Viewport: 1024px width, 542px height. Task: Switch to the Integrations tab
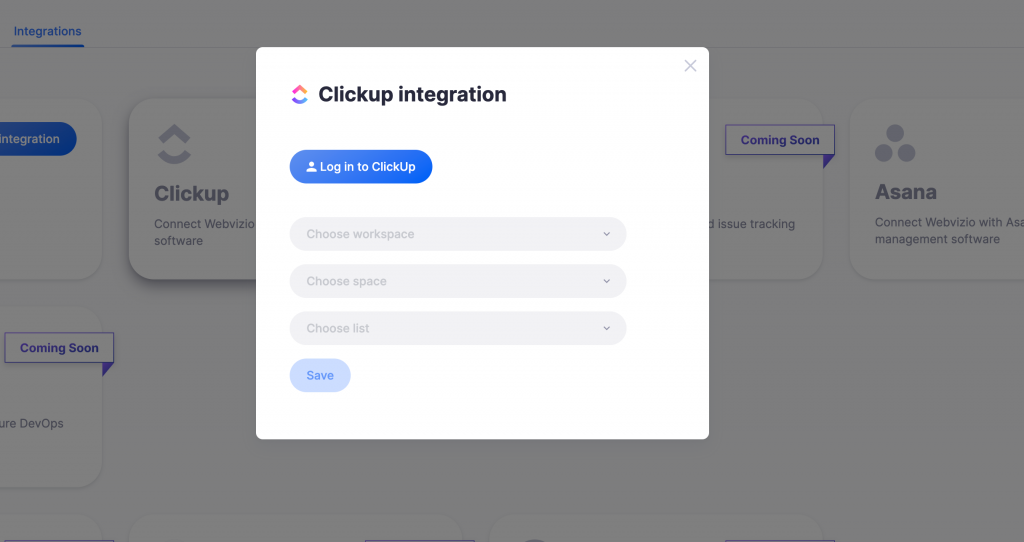[x=48, y=31]
